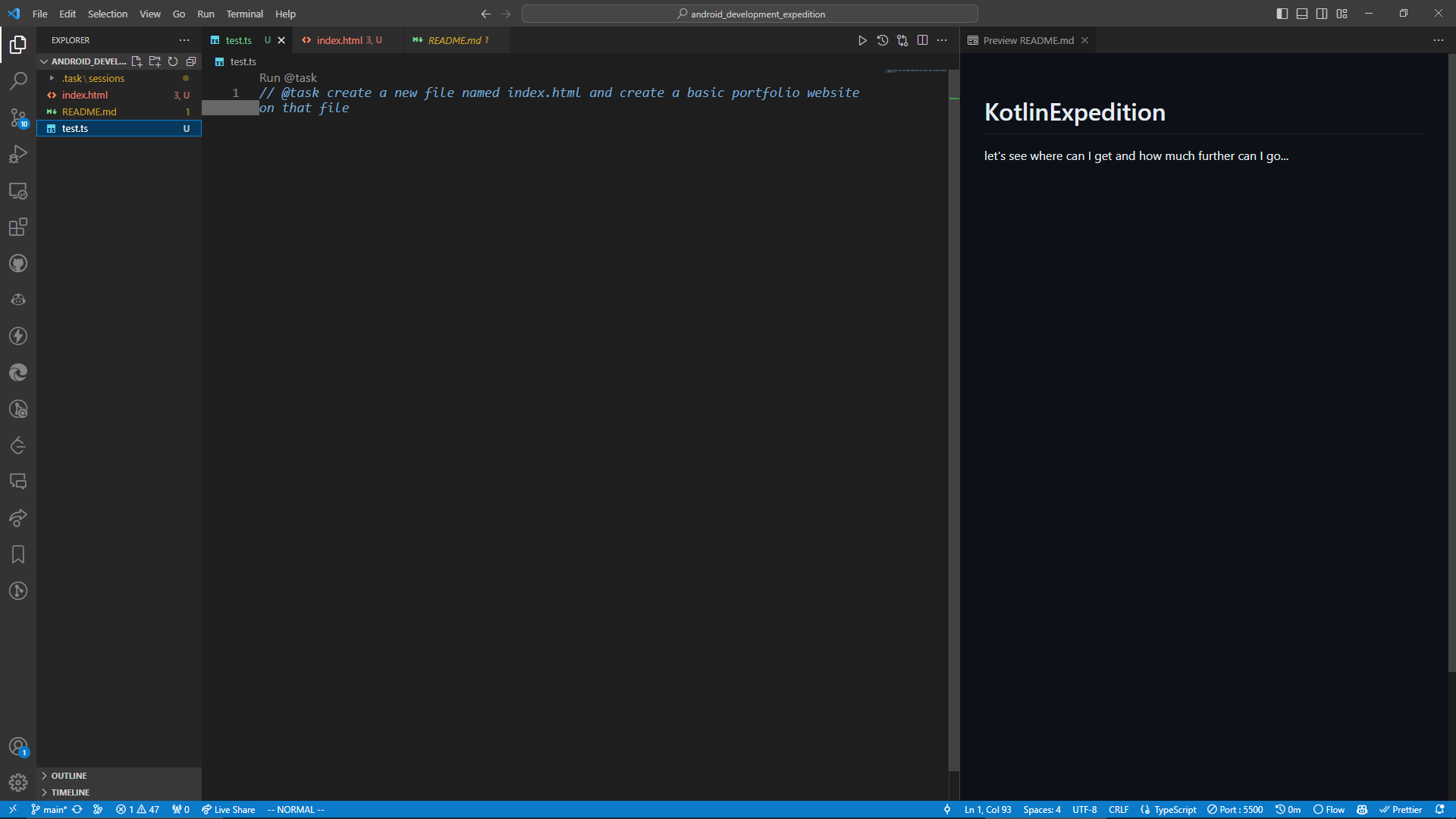Switch to the index.html tab
The height and width of the screenshot is (819, 1456).
(341, 40)
